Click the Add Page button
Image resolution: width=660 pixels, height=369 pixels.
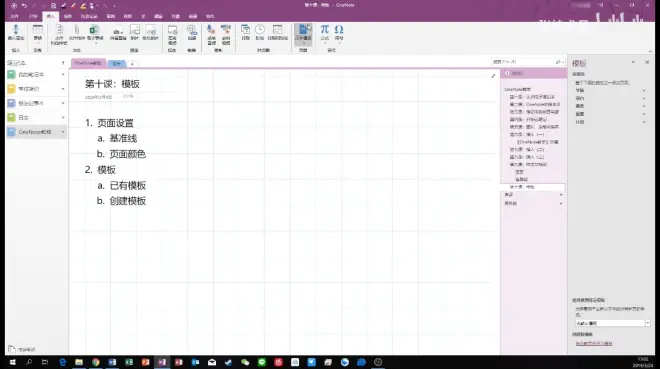[x=532, y=73]
